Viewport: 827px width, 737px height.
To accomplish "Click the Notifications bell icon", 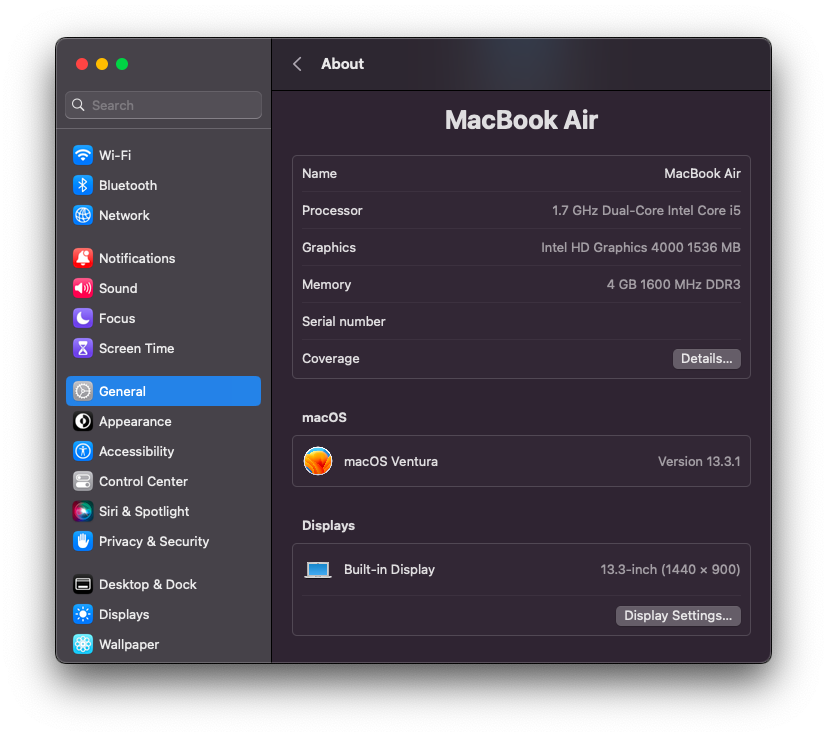I will point(83,258).
